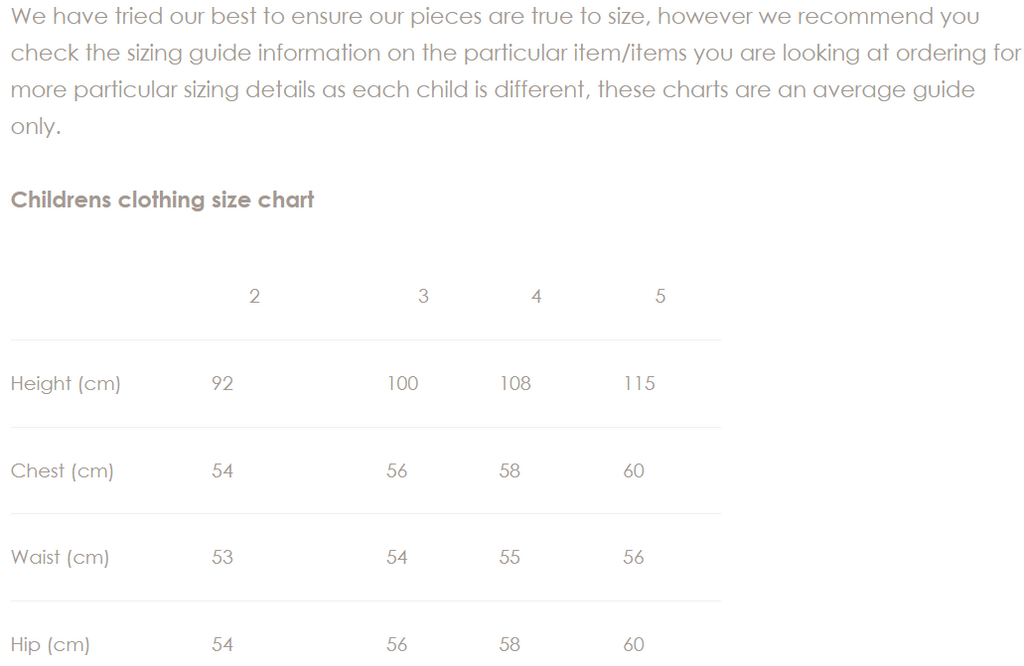Image resolution: width=1024 pixels, height=666 pixels.
Task: Click hip value 58 for size 4
Action: pyautogui.click(x=510, y=645)
